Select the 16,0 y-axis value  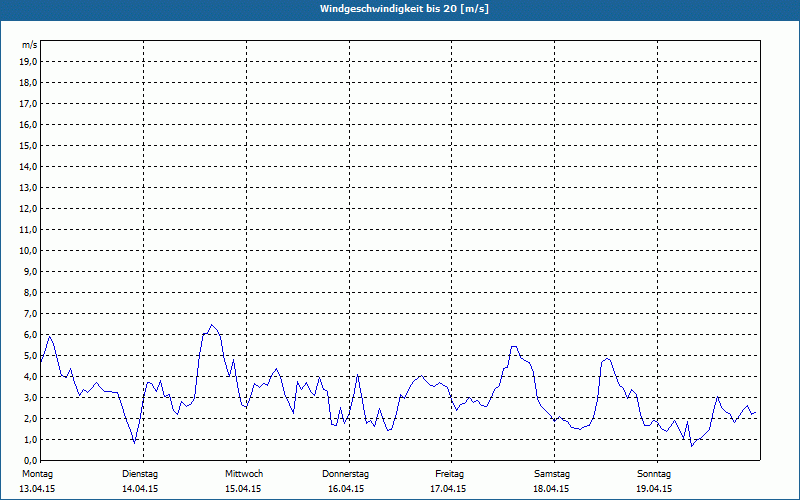(x=28, y=124)
